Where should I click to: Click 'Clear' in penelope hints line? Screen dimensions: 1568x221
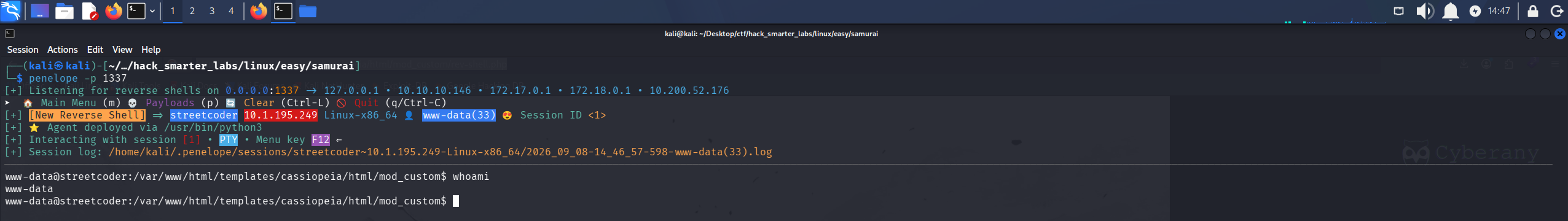tap(259, 103)
